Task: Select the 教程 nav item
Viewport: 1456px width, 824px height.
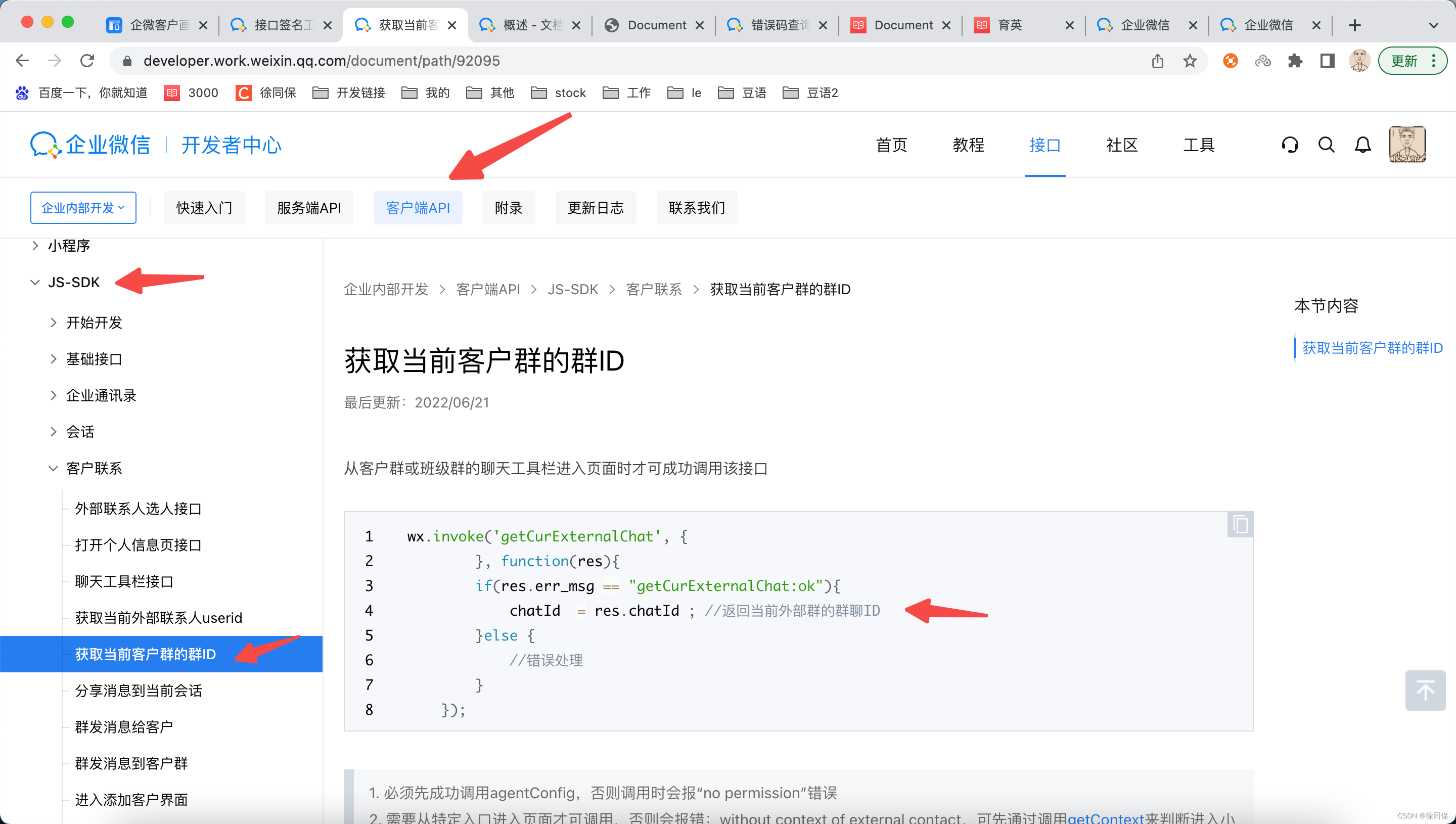Action: (x=968, y=145)
